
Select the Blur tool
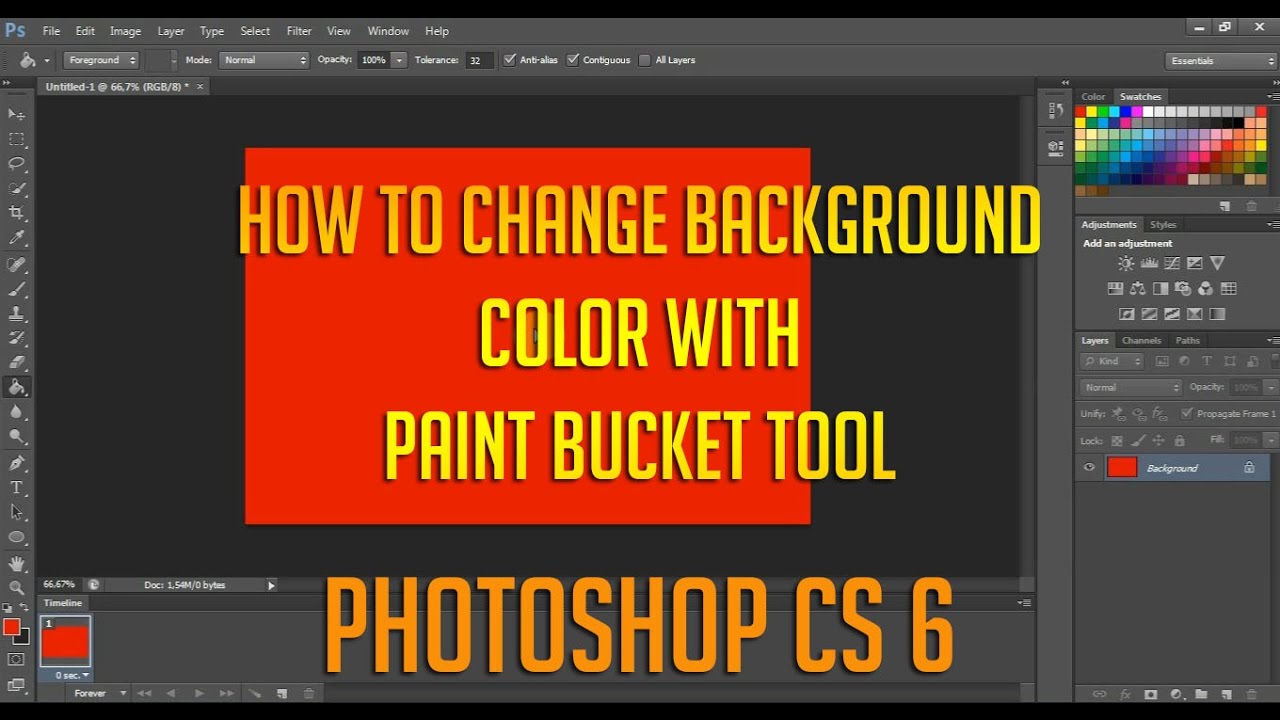point(16,411)
